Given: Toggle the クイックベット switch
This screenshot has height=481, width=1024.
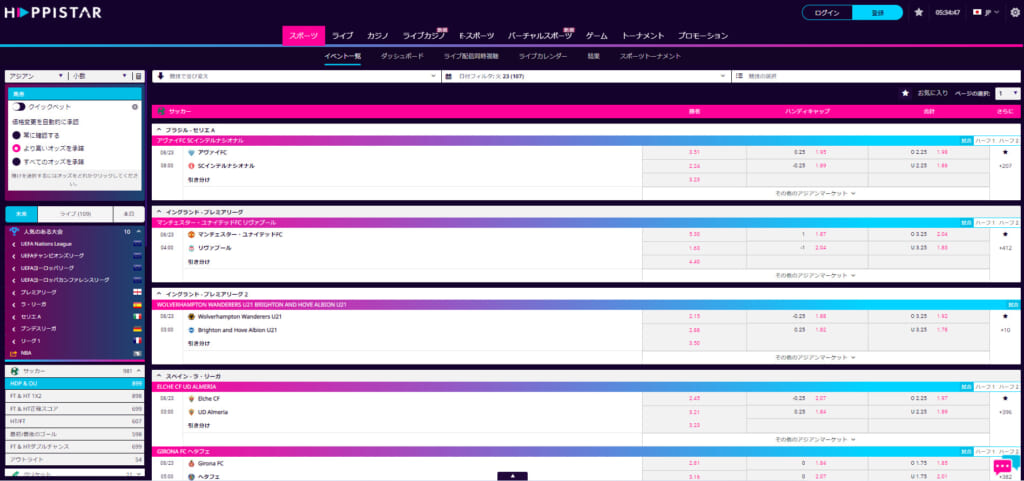Looking at the screenshot, I should coord(19,106).
